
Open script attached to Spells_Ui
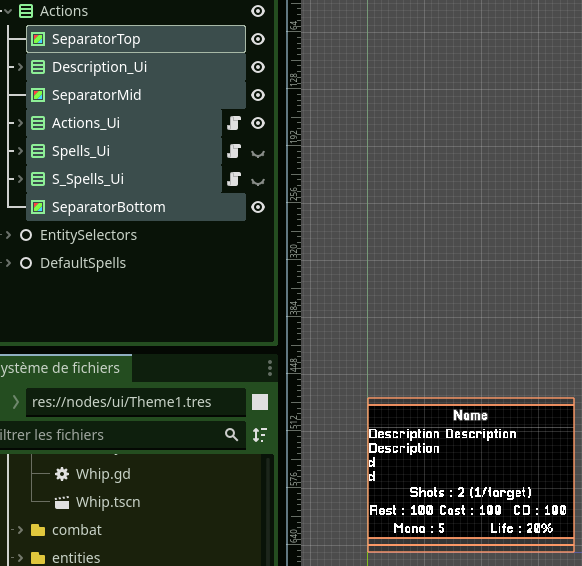[234, 151]
